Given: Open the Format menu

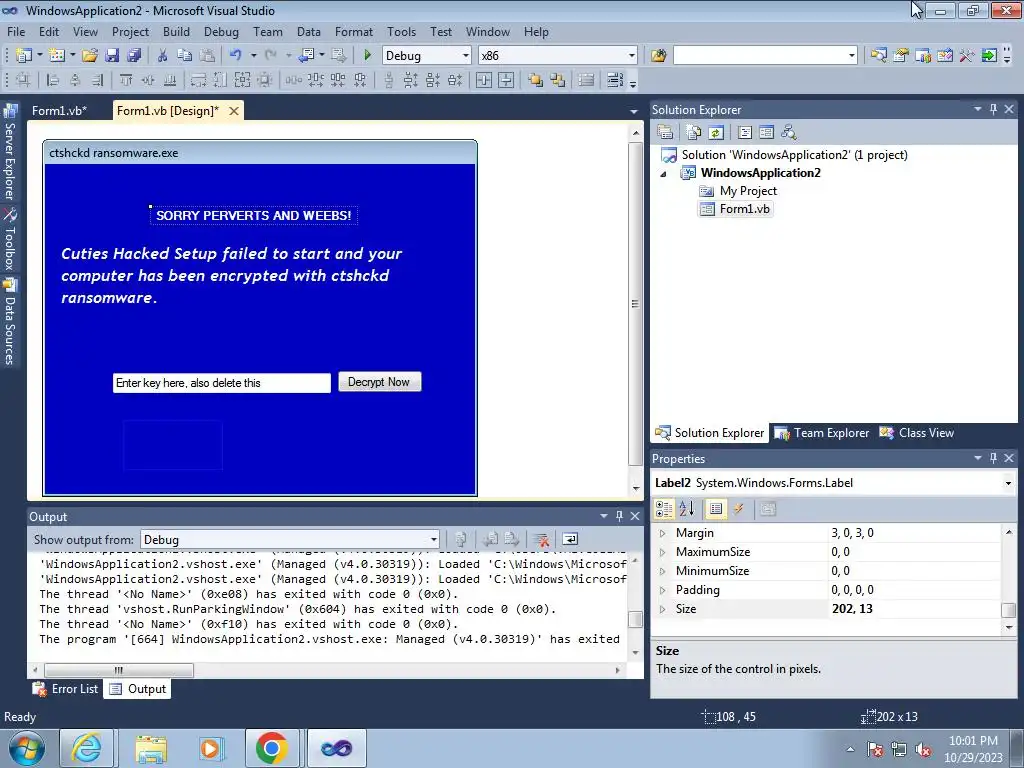Looking at the screenshot, I should pos(354,31).
